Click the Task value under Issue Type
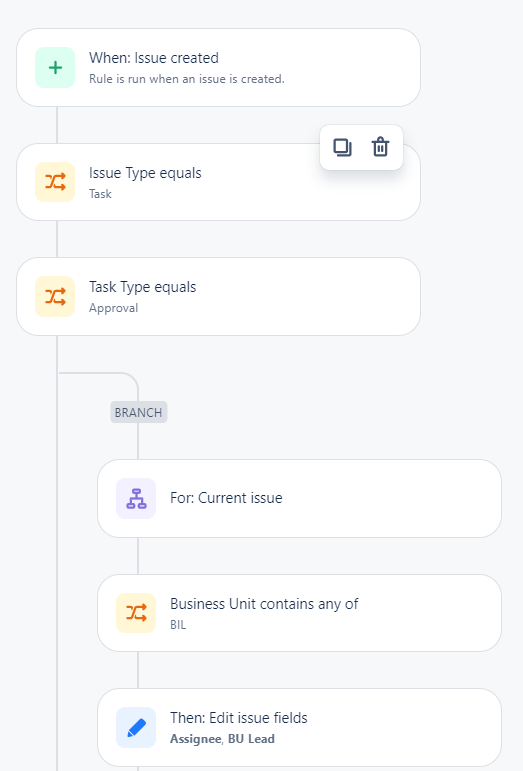The width and height of the screenshot is (523, 771). click(100, 194)
